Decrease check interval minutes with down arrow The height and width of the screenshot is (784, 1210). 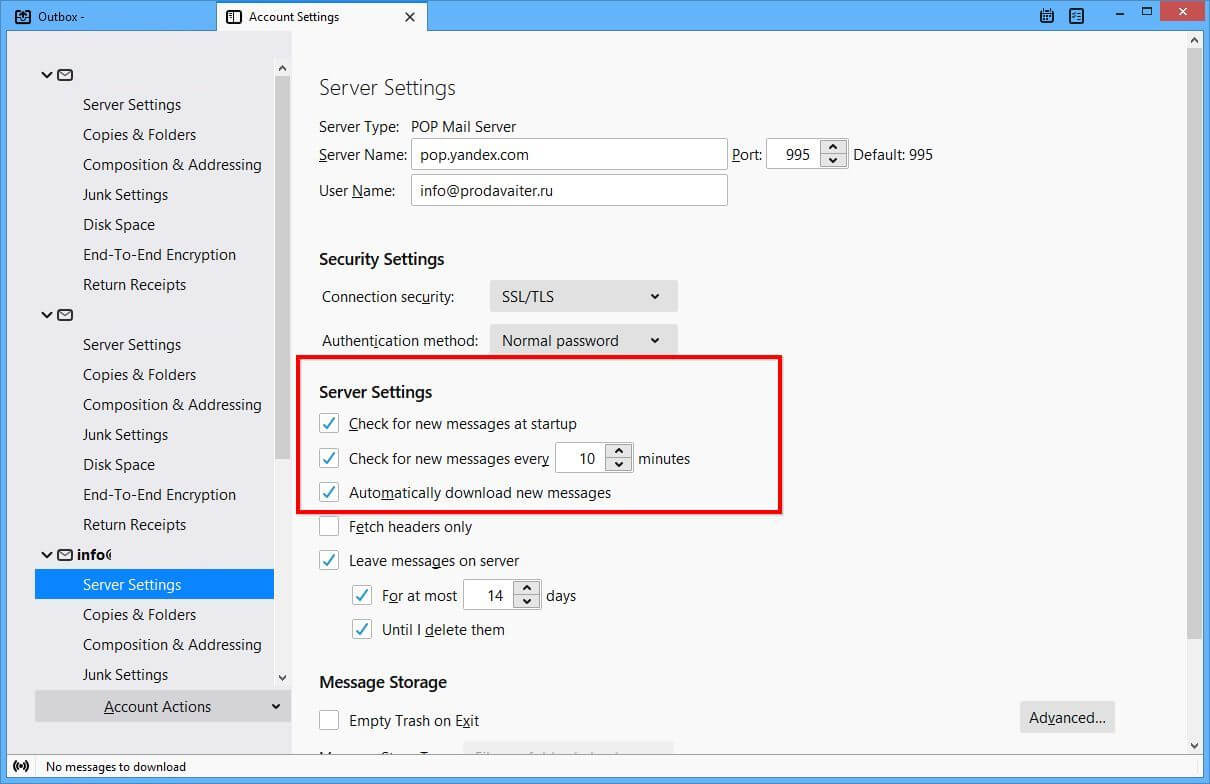pyautogui.click(x=620, y=465)
